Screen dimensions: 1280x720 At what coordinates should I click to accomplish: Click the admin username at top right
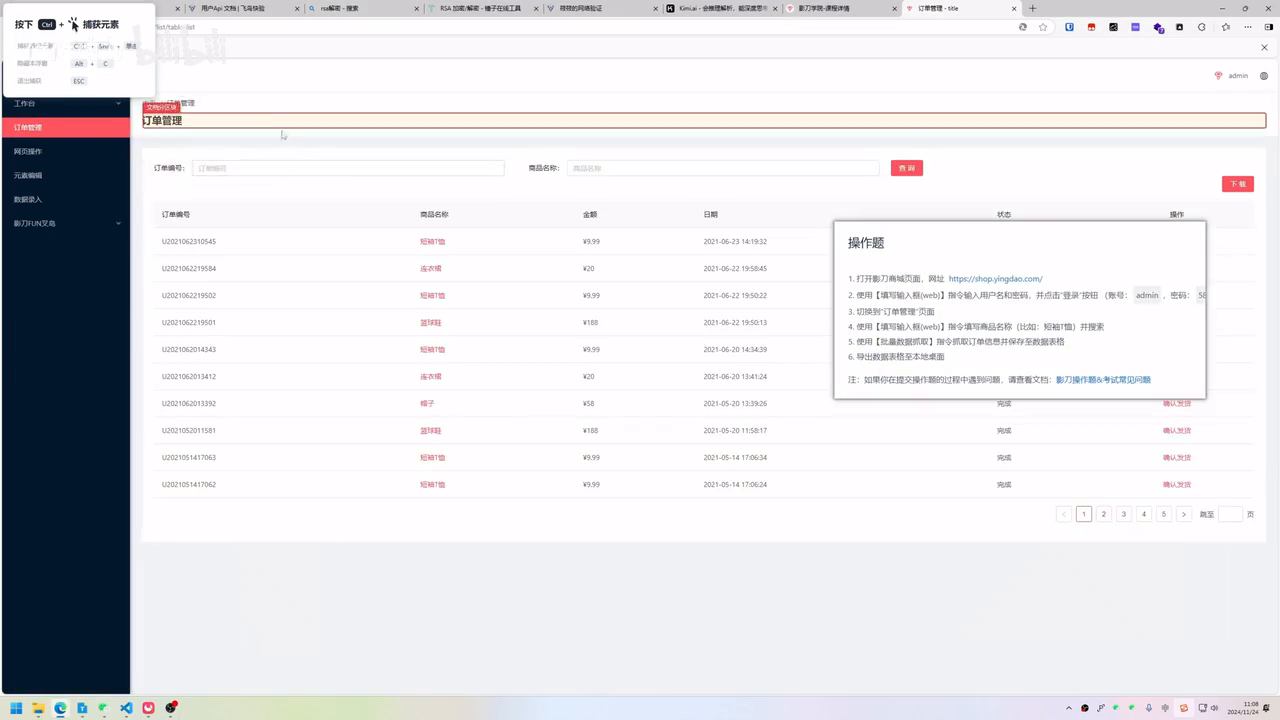[1238, 76]
